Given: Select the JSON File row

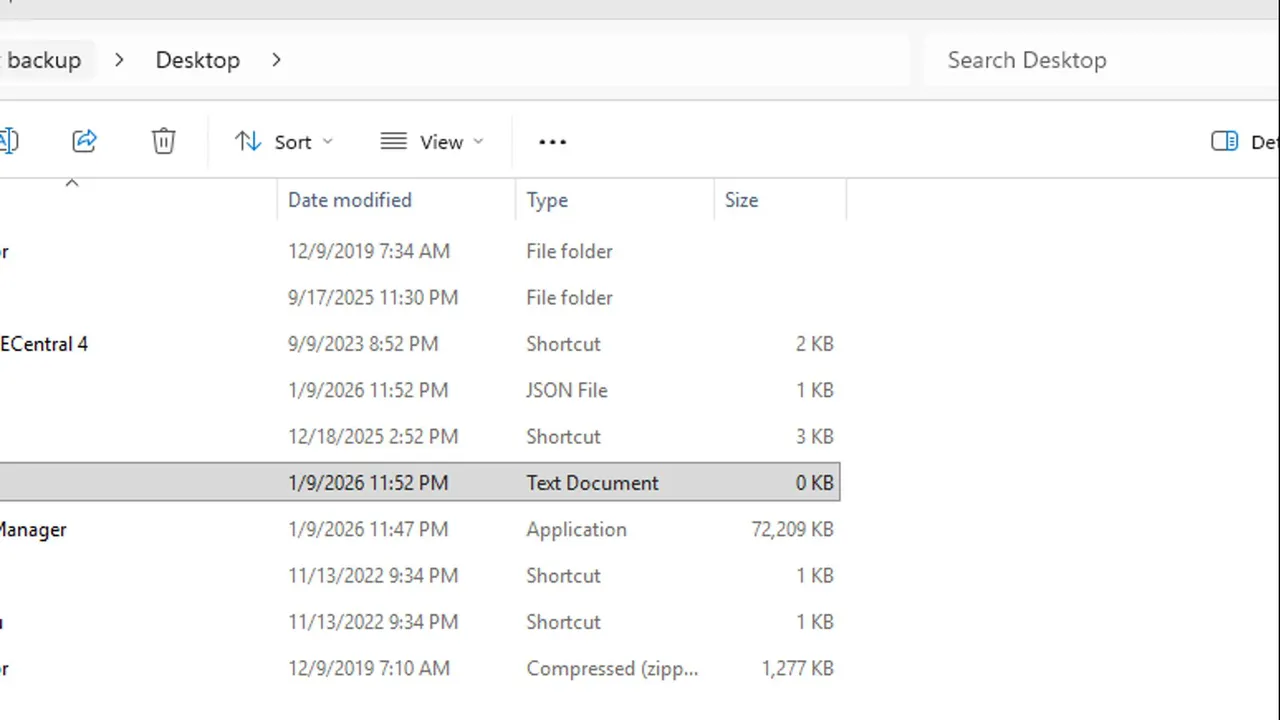Looking at the screenshot, I should click(566, 390).
